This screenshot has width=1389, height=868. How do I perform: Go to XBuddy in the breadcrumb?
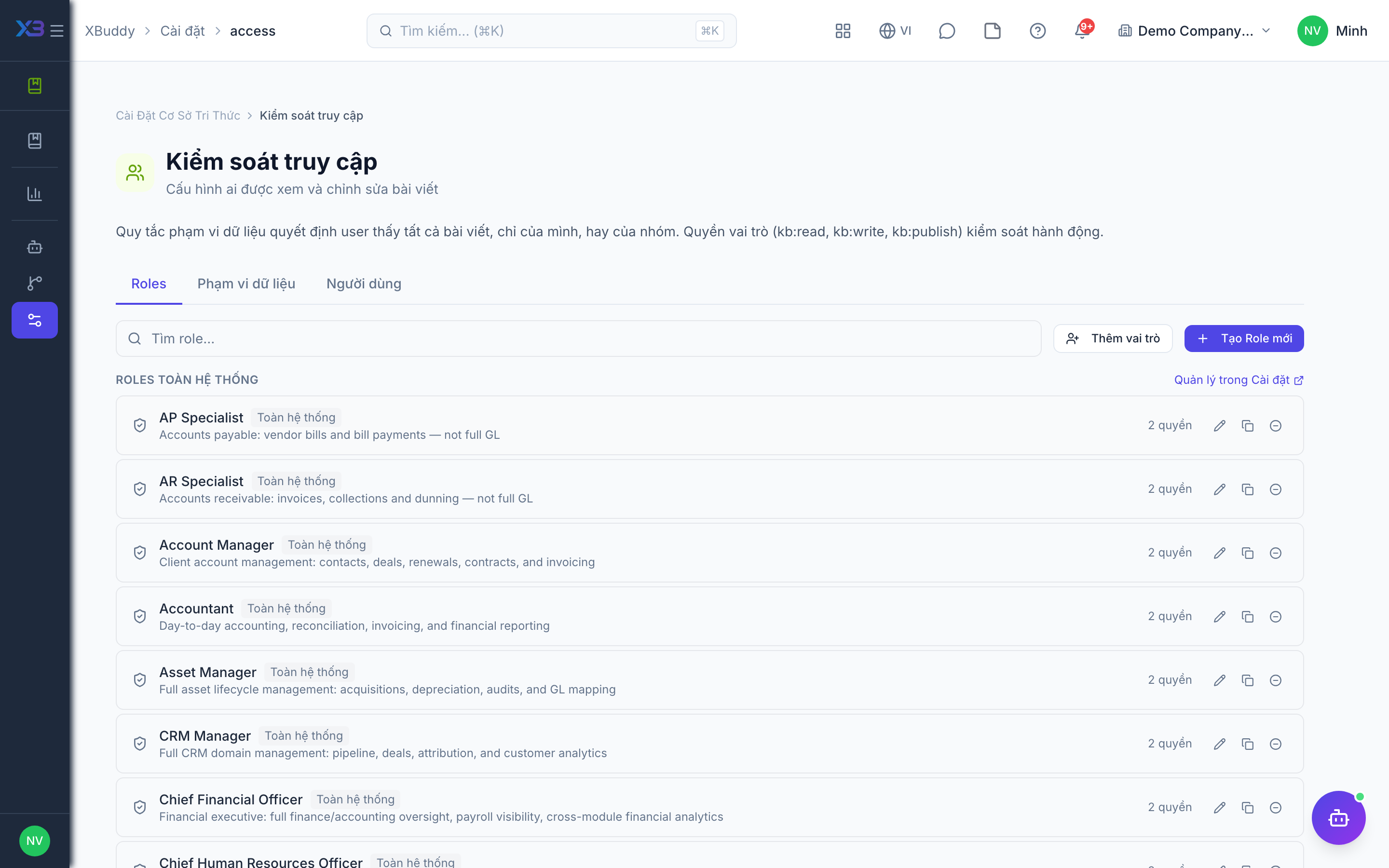click(x=109, y=31)
